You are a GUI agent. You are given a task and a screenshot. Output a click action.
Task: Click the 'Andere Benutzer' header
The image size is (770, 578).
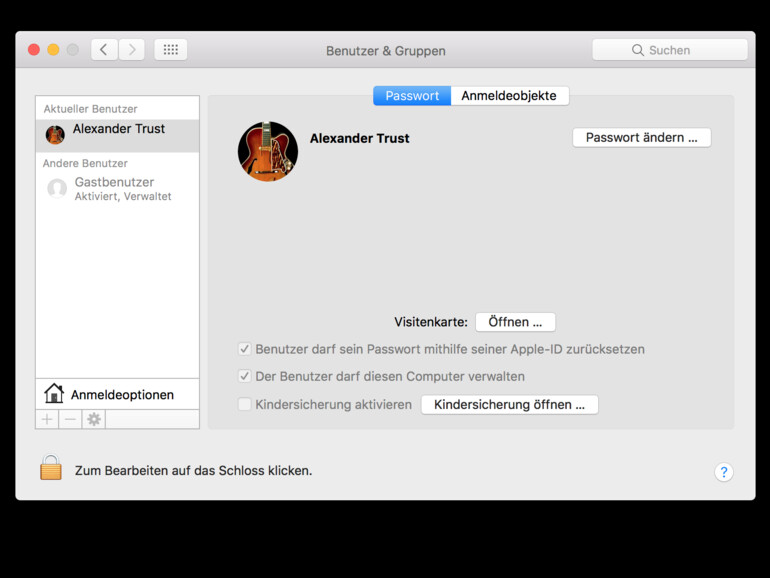tap(85, 163)
